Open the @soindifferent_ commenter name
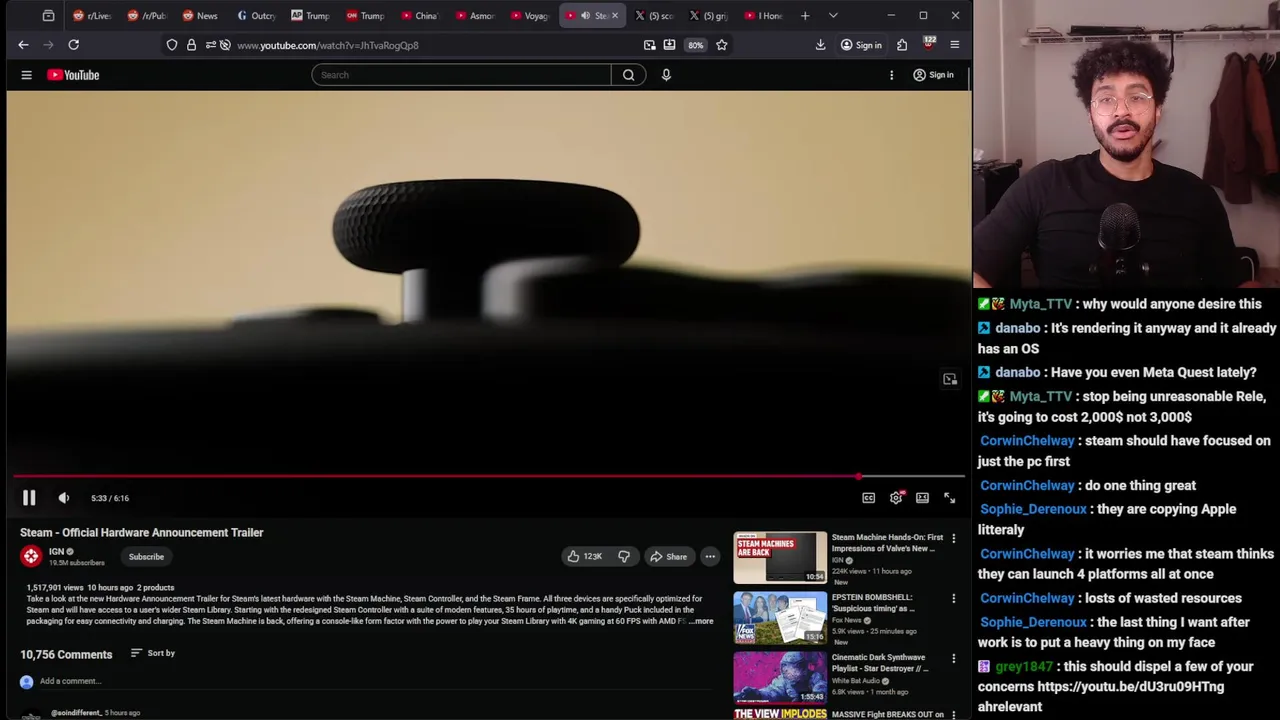Viewport: 1280px width, 720px height. 76,713
